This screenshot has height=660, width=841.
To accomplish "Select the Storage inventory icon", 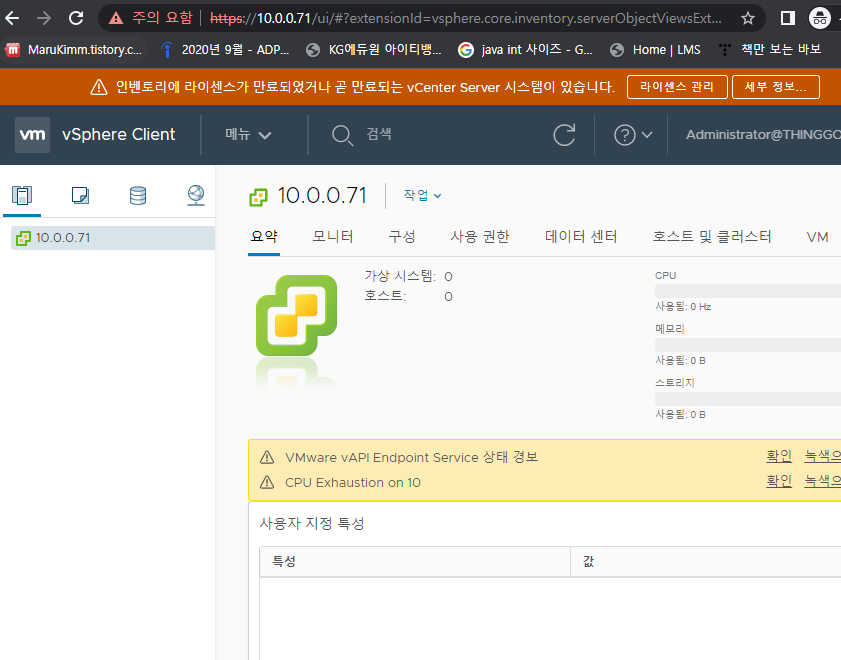I will [138, 196].
